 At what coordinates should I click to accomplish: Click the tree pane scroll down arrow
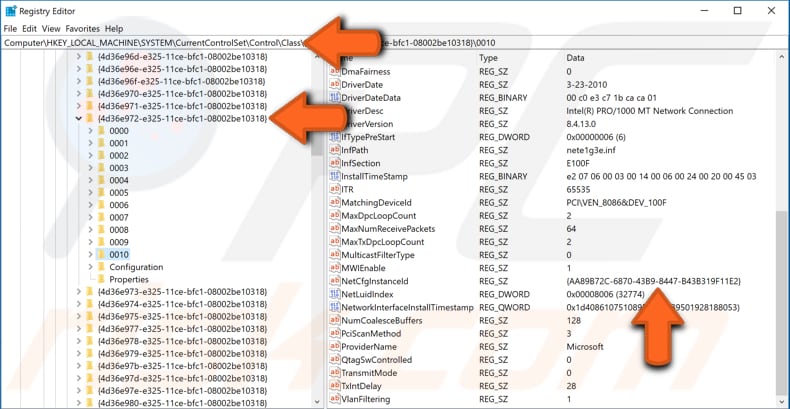(x=317, y=401)
